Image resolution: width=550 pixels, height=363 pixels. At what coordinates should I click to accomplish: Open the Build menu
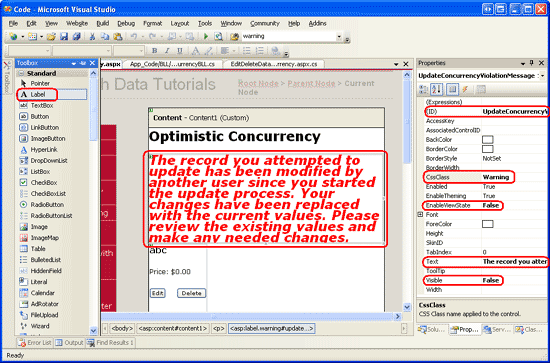click(x=103, y=23)
